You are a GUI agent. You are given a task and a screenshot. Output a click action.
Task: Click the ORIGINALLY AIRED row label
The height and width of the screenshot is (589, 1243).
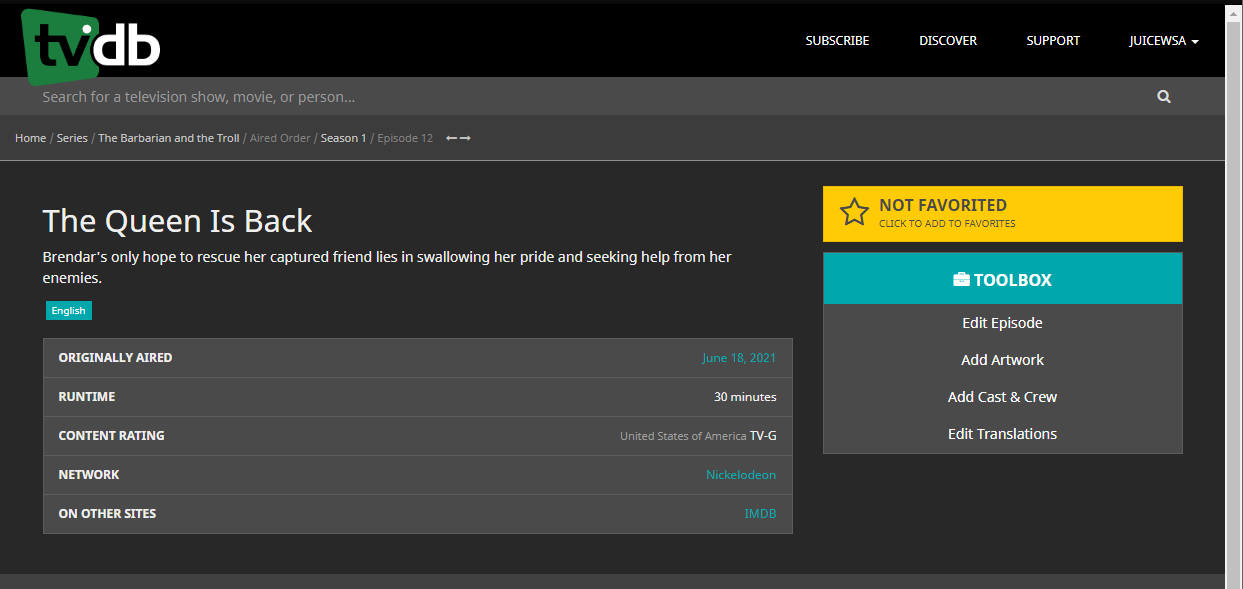tap(115, 358)
